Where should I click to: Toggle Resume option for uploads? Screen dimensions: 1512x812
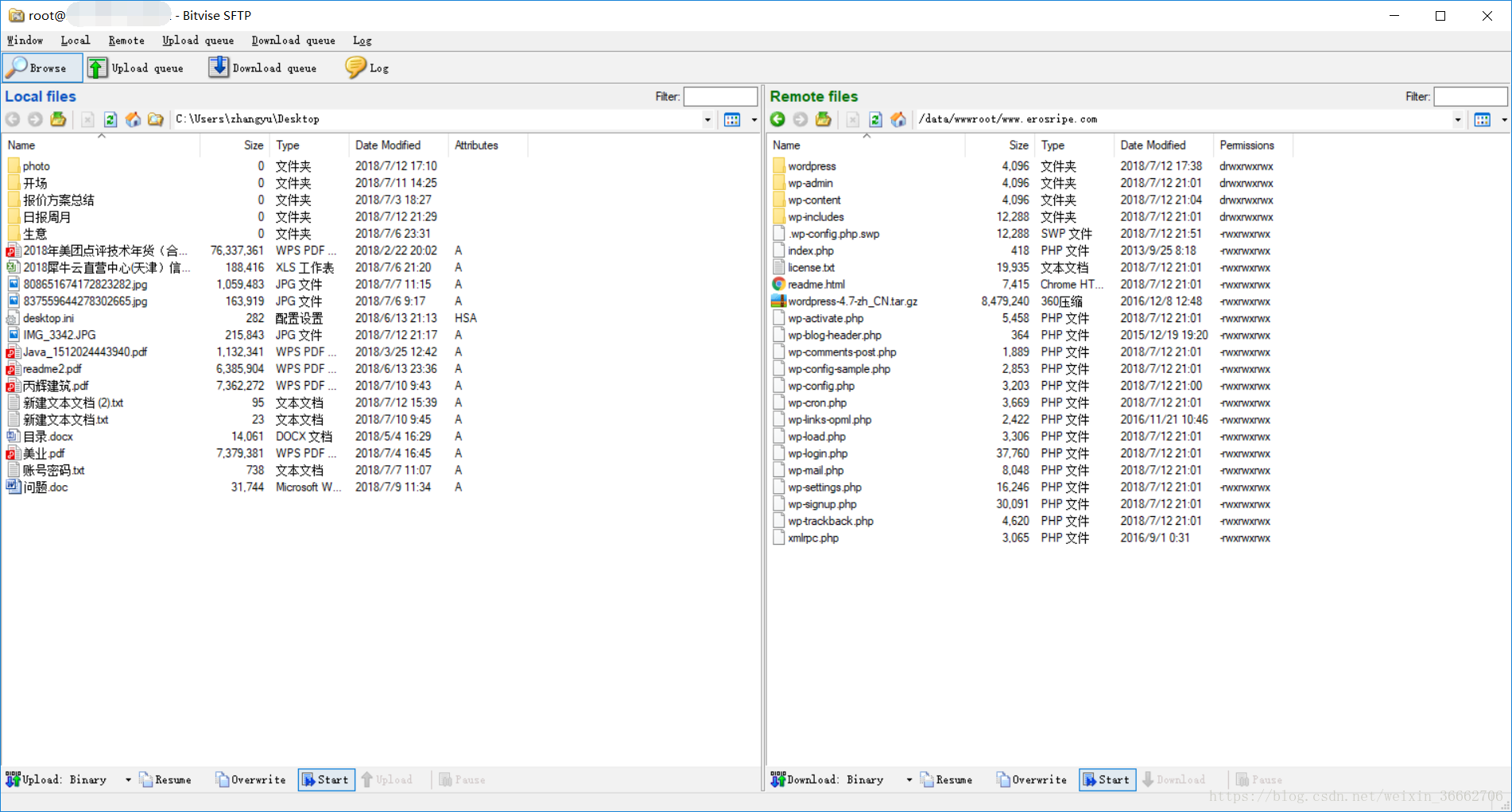165,780
